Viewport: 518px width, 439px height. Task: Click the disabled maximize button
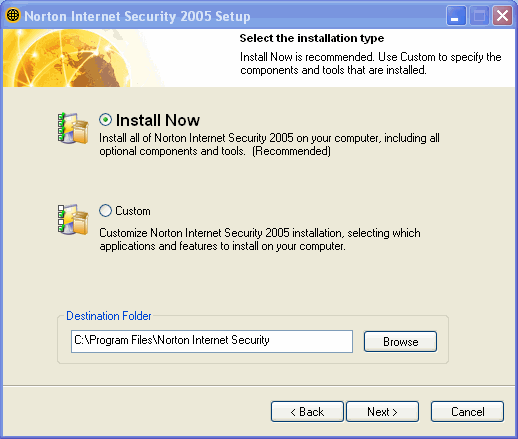point(479,15)
